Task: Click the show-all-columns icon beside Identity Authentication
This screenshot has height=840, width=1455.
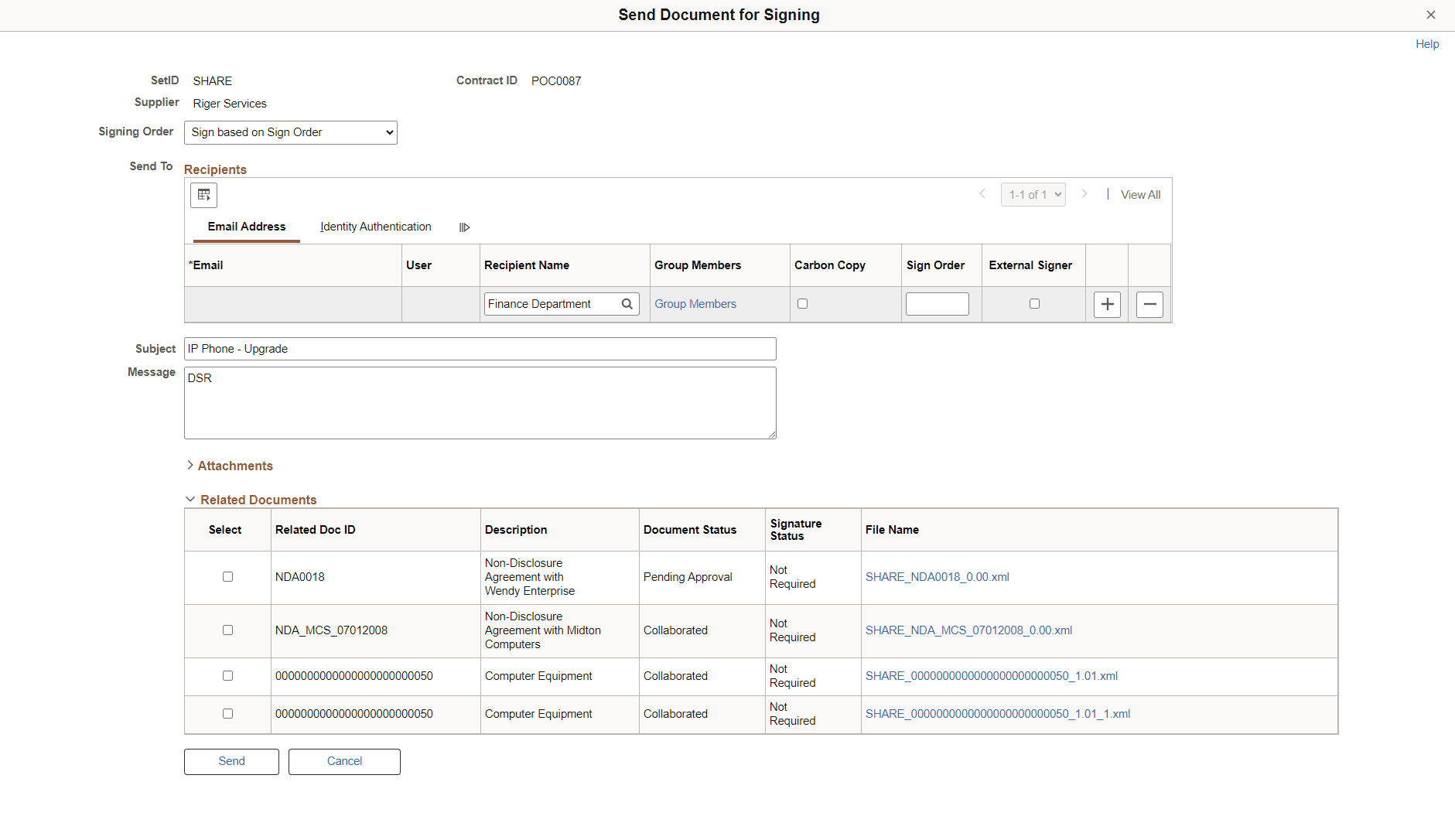Action: tap(465, 227)
